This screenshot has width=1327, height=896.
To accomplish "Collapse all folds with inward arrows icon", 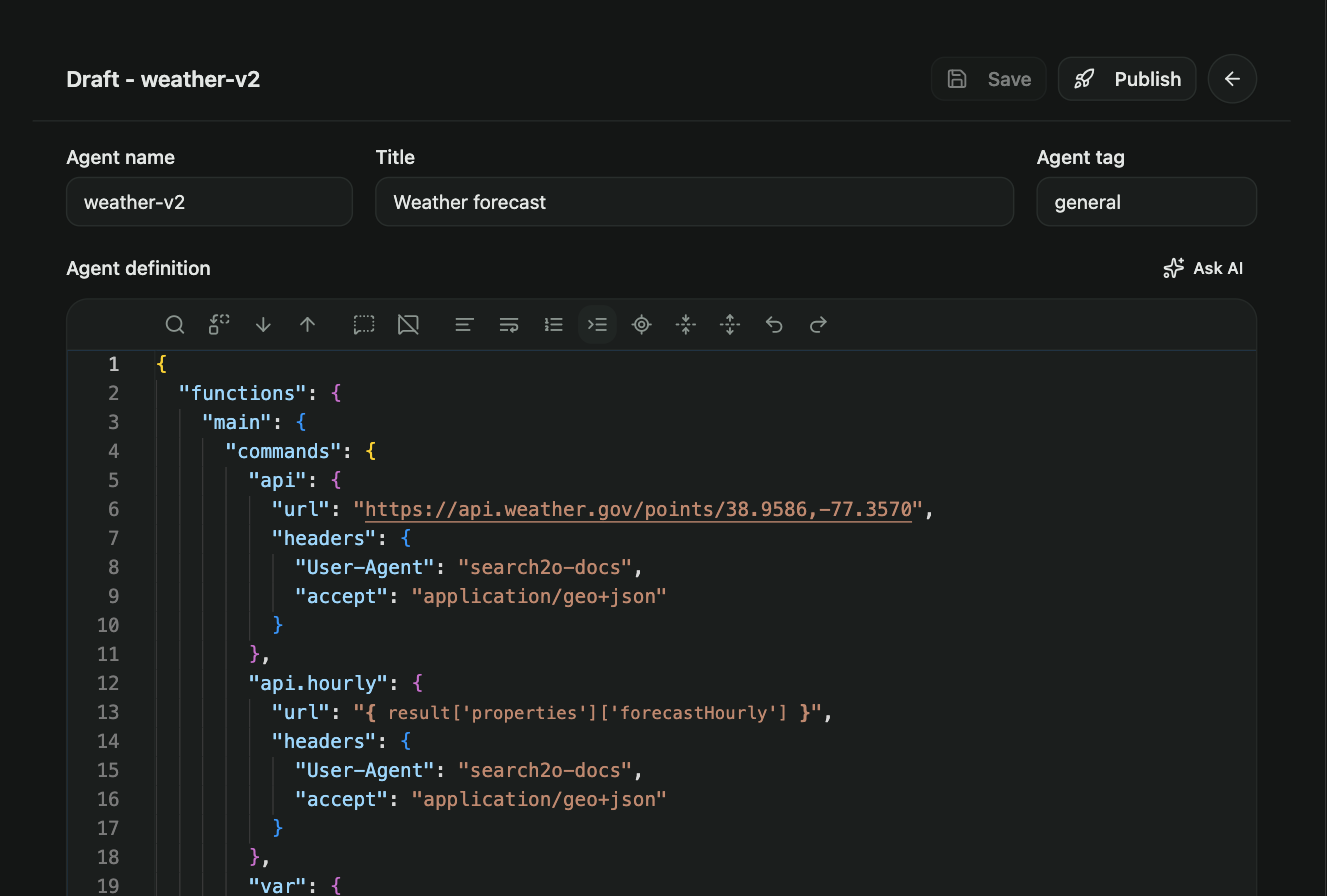I will pos(686,325).
